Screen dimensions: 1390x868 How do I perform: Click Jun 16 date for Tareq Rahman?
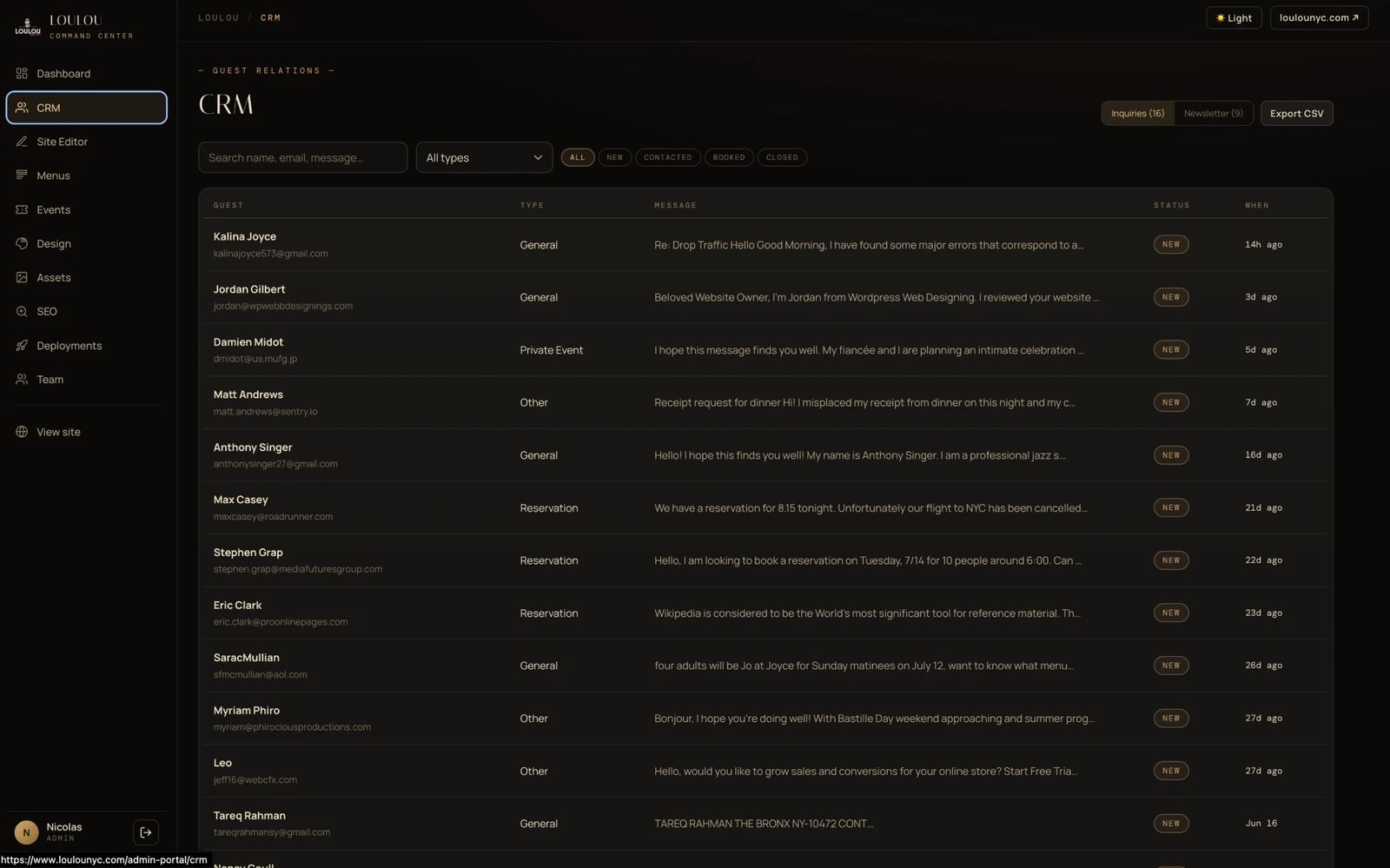(x=1261, y=823)
